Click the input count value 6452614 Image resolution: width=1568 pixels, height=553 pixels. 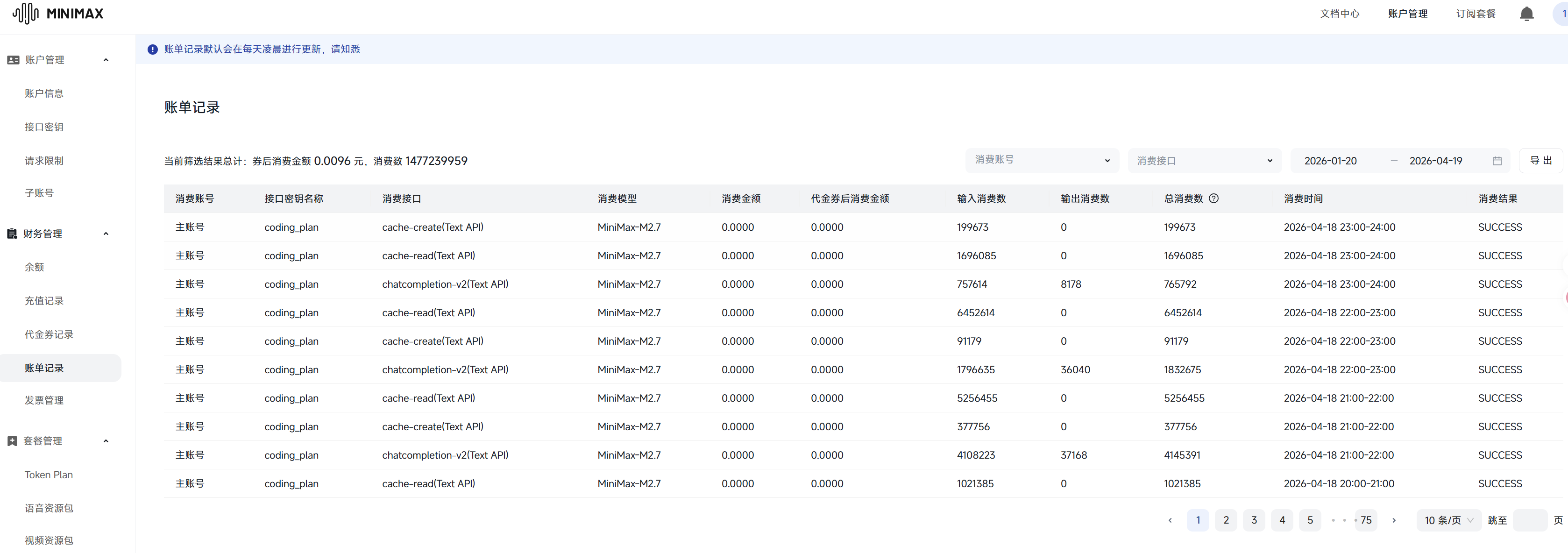976,313
